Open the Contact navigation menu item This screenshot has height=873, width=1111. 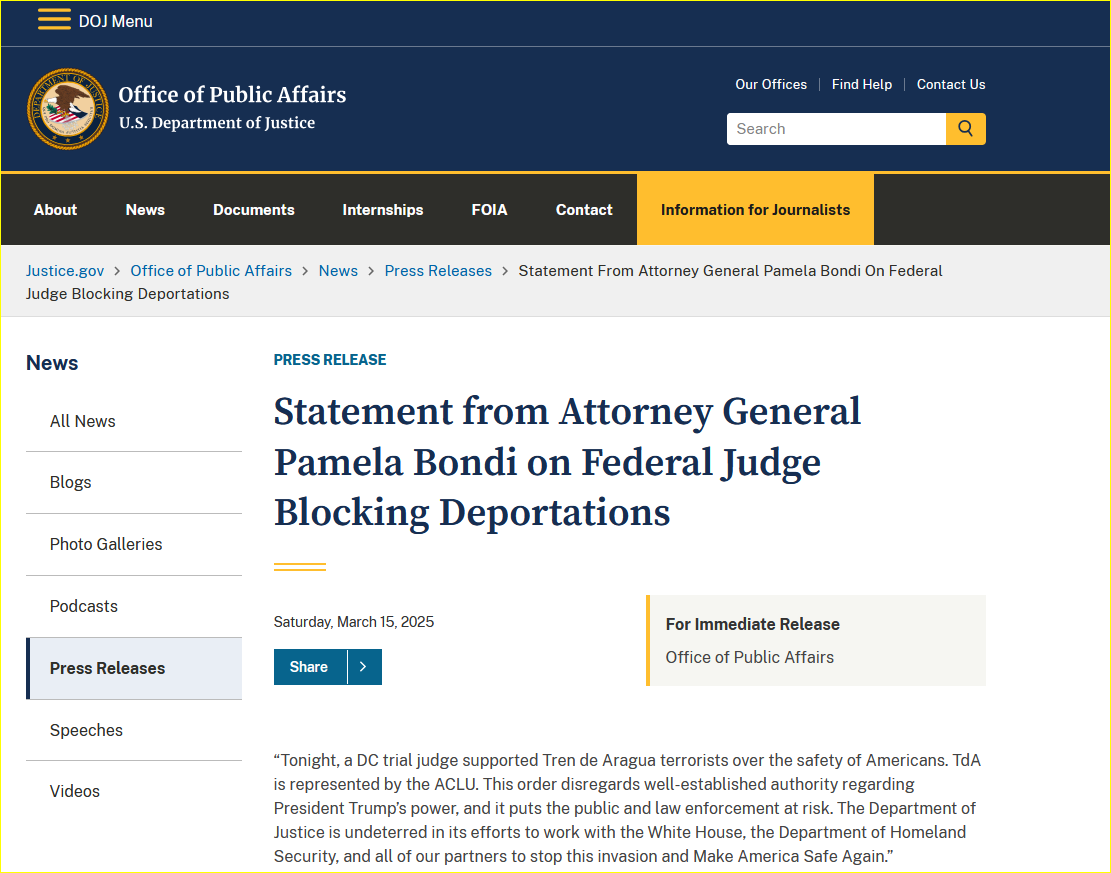point(584,210)
